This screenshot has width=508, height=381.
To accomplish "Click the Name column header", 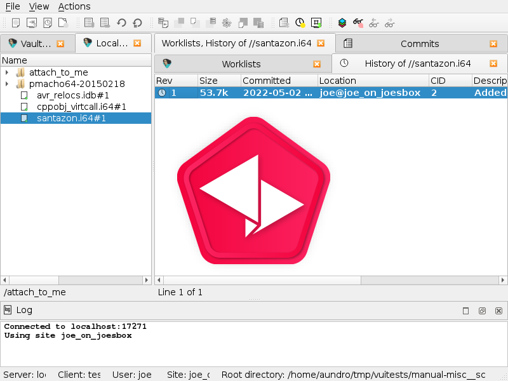I will (x=76, y=60).
